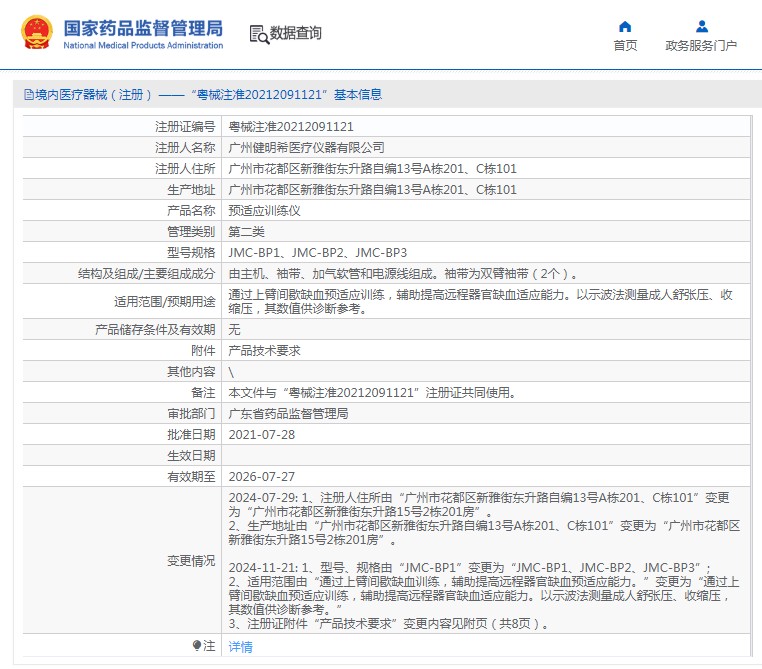Open the 详情 details link
This screenshot has height=669, width=762.
241,647
